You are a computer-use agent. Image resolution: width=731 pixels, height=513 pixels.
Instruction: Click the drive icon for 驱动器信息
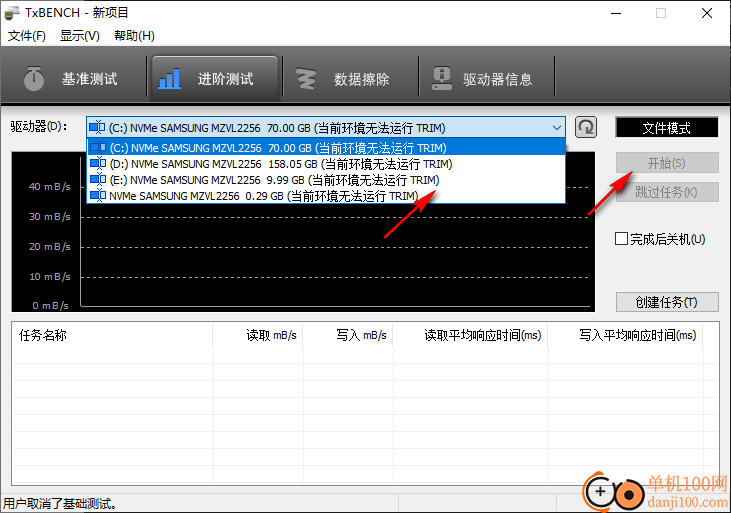441,78
